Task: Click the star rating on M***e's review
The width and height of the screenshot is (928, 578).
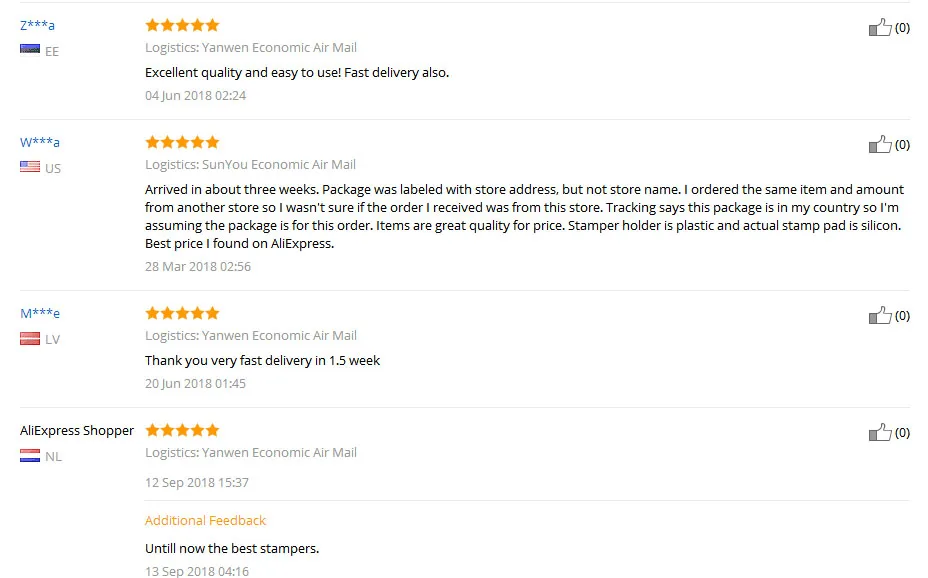Action: (x=182, y=313)
